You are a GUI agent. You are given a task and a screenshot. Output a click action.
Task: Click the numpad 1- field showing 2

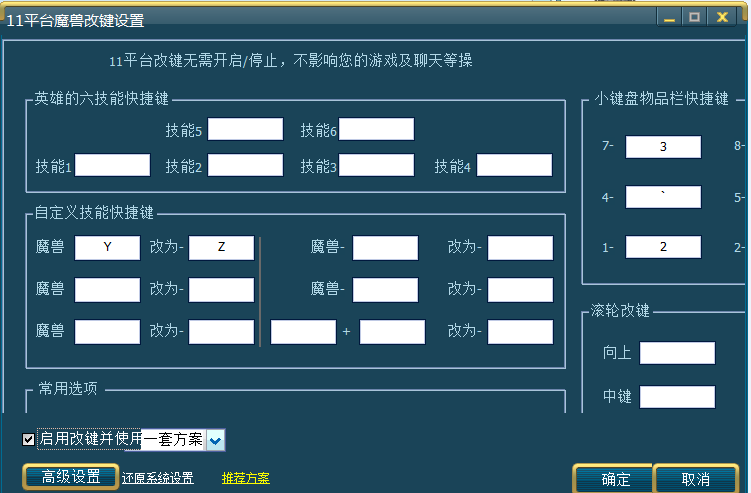coord(663,247)
